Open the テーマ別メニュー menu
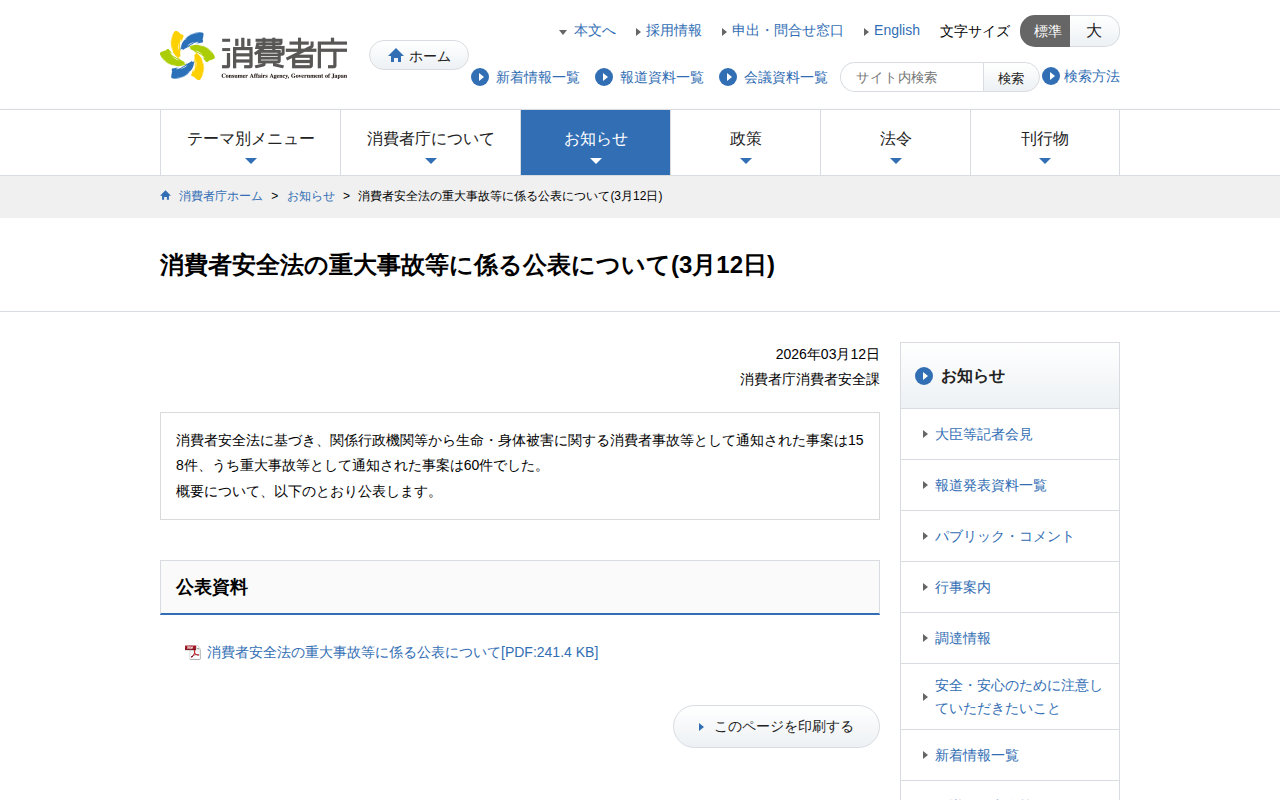Viewport: 1280px width, 800px height. point(250,142)
